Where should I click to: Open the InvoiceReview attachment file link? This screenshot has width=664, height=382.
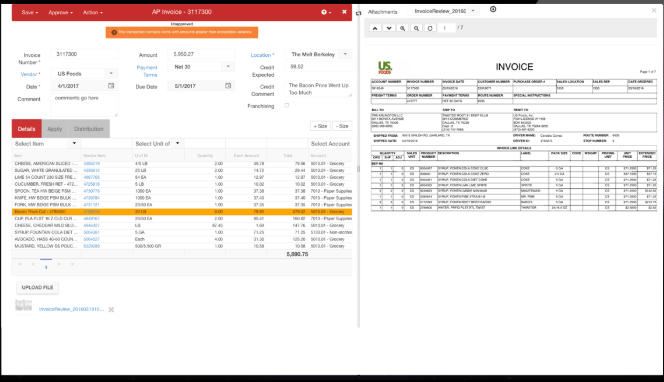pyautogui.click(x=71, y=309)
